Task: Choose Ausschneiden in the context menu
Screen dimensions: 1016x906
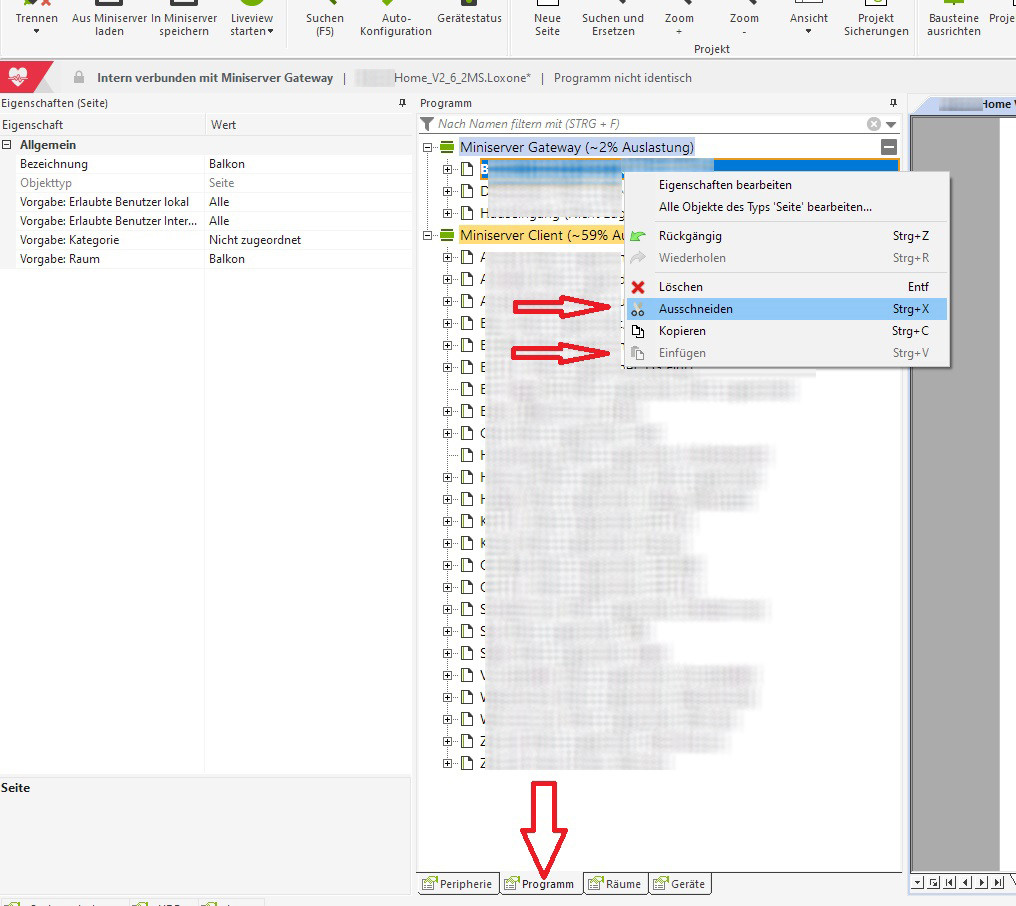Action: (787, 308)
